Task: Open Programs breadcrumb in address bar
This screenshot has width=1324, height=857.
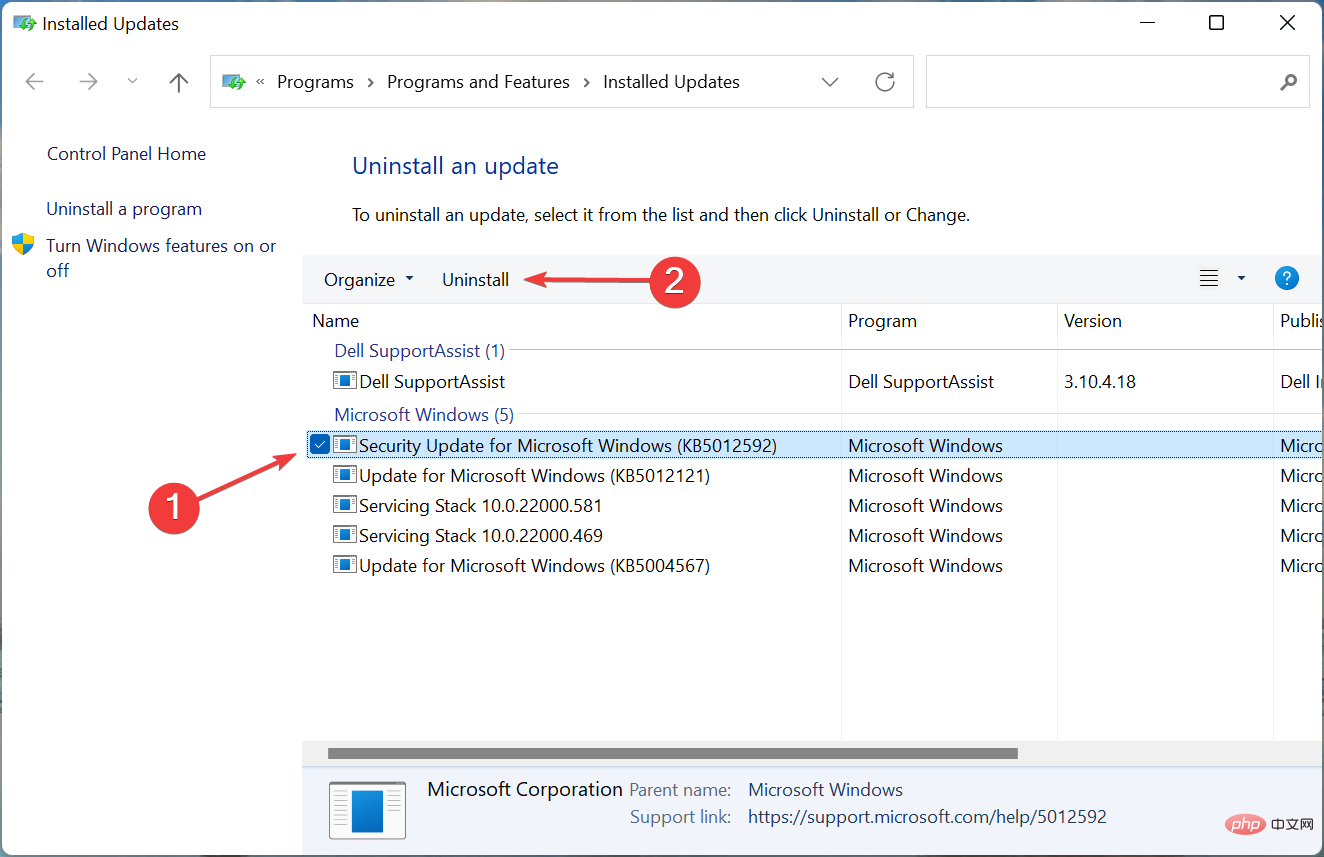Action: coord(315,82)
